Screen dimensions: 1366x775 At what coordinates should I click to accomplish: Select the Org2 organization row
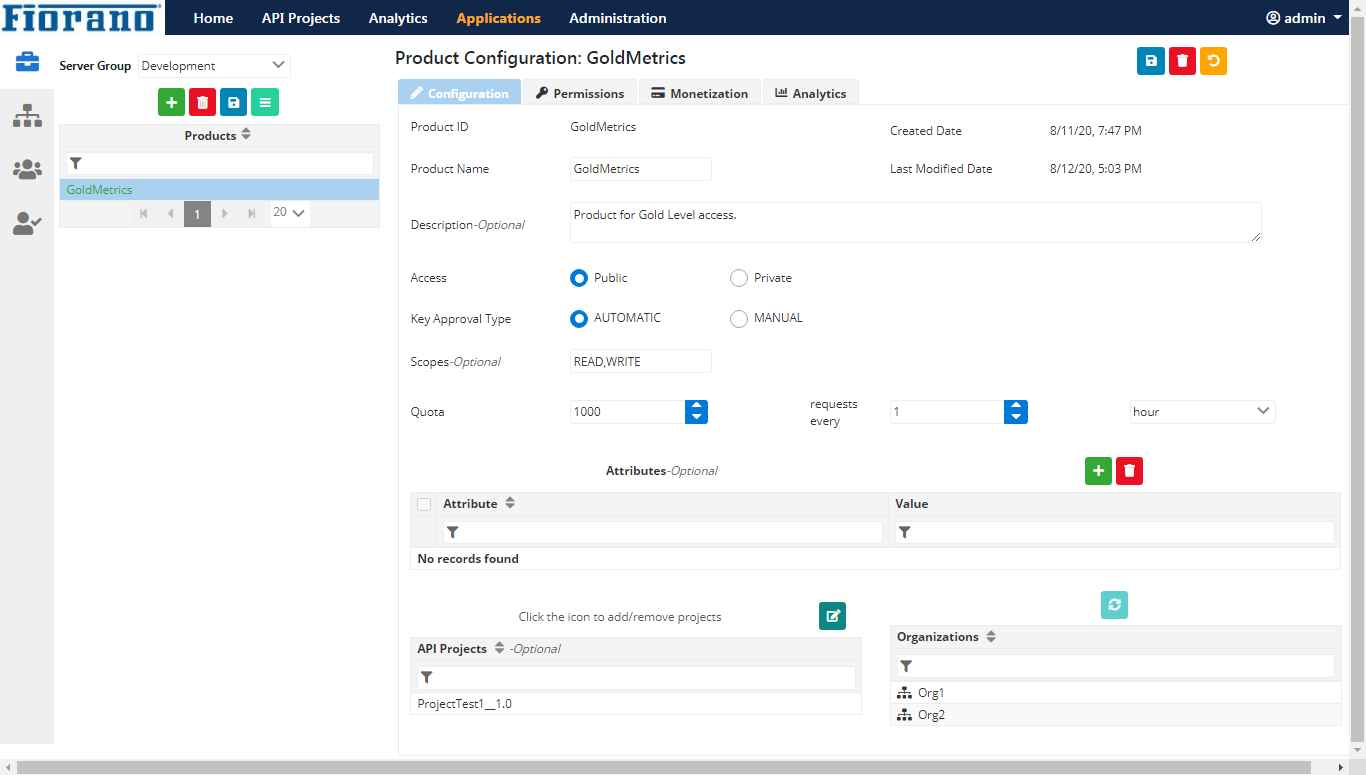coord(1115,715)
